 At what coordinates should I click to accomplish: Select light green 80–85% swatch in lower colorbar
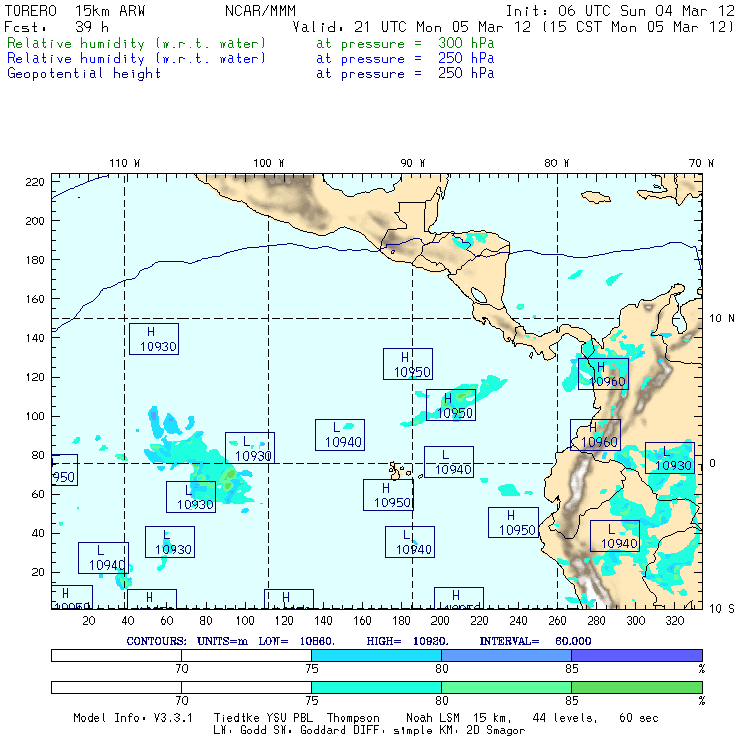point(506,687)
